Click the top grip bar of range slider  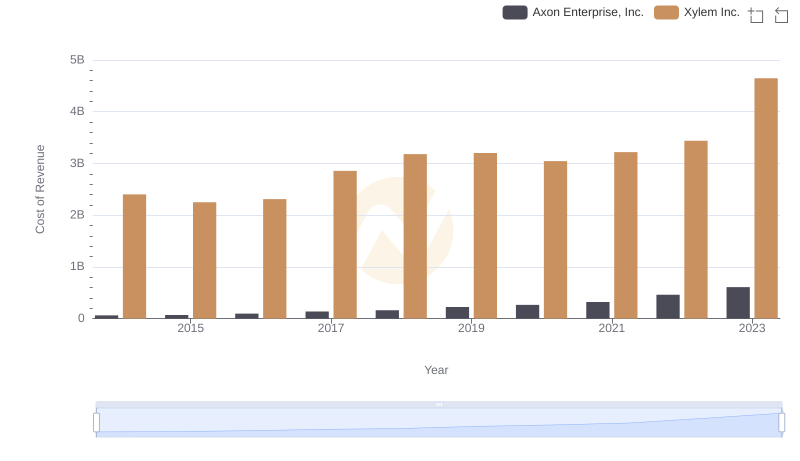point(439,404)
